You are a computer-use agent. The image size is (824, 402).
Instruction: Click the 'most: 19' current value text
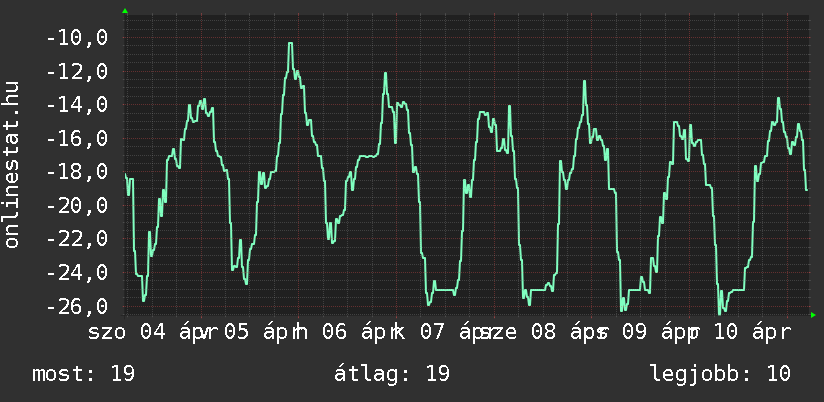[83, 374]
